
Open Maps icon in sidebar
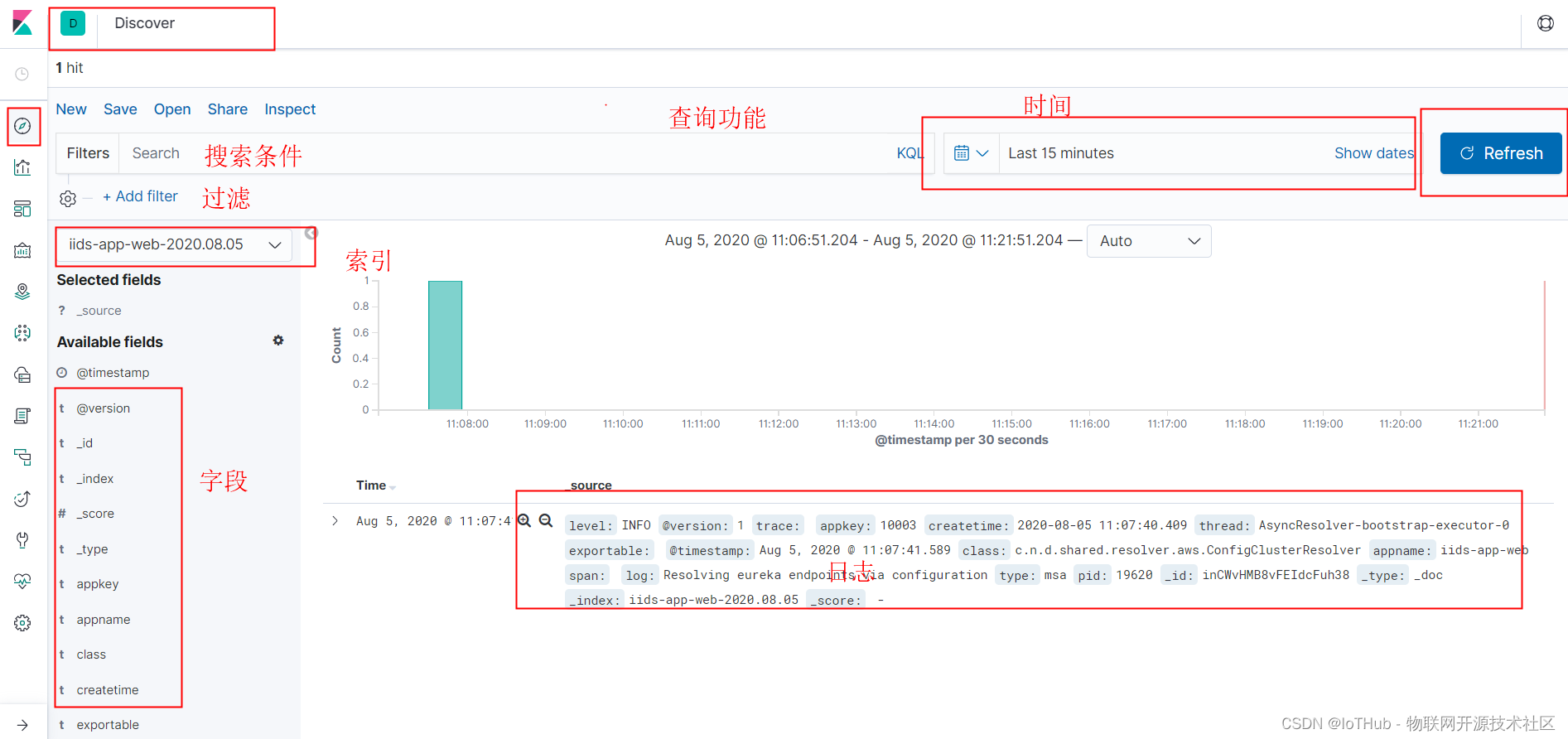(x=22, y=292)
